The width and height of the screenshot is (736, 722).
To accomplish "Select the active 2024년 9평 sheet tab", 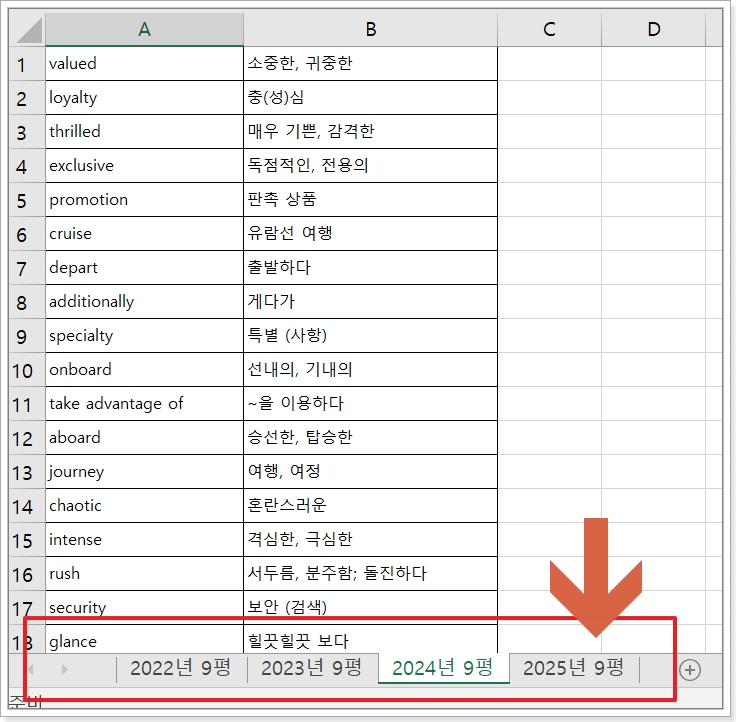I will pos(443,668).
